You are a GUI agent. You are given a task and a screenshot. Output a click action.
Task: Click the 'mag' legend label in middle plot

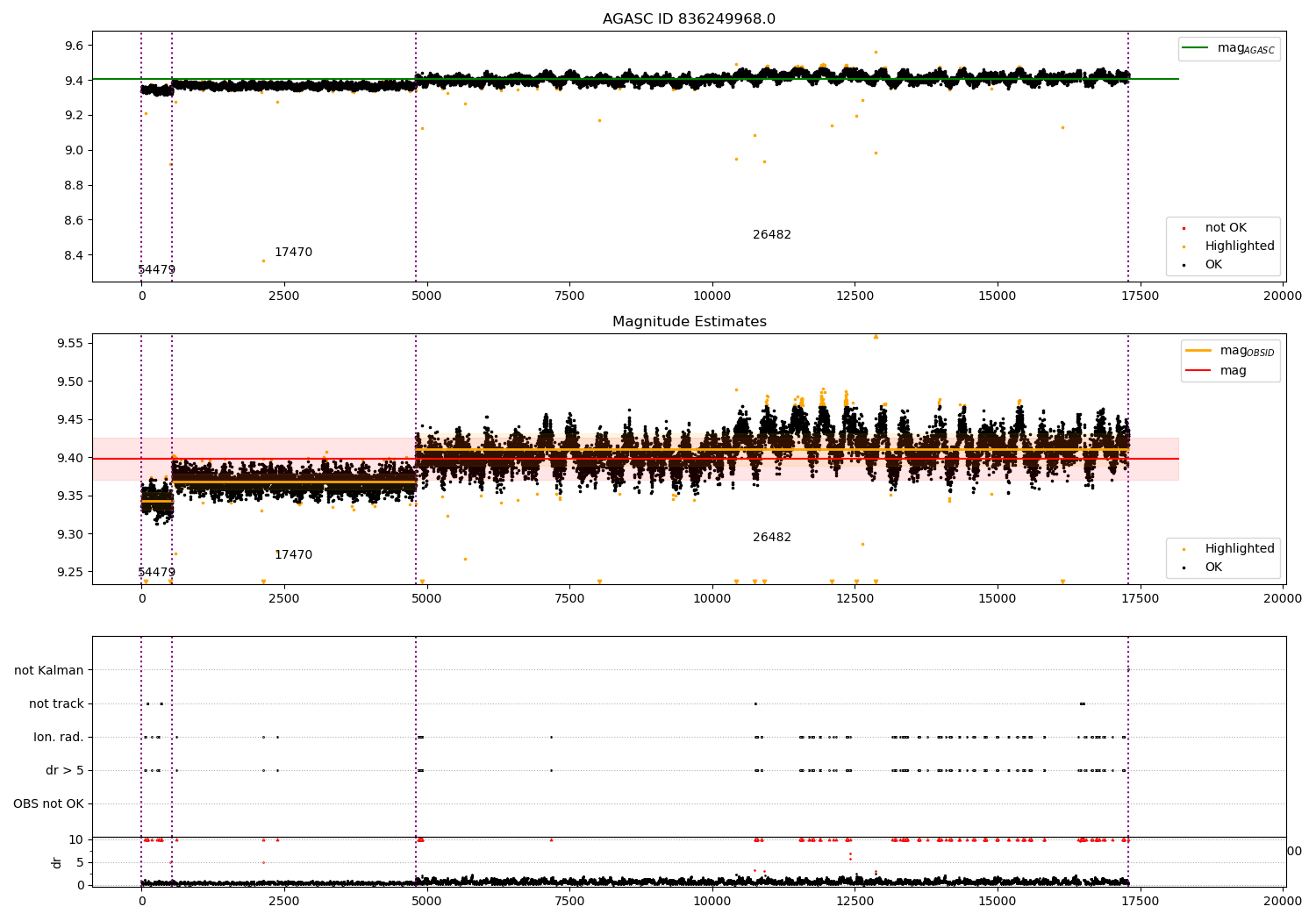pos(1233,371)
